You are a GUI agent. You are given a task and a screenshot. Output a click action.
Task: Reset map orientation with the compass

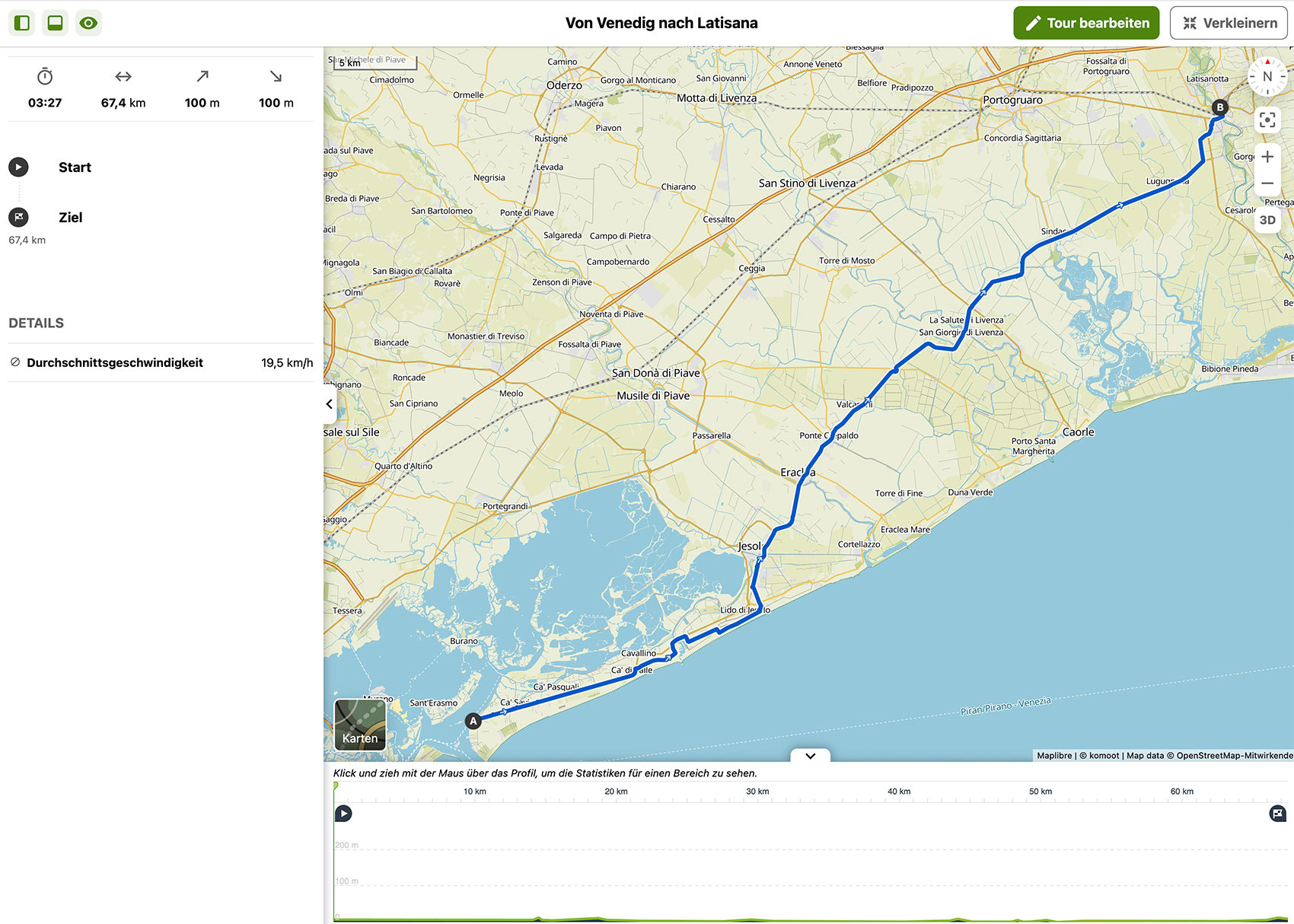1267,76
